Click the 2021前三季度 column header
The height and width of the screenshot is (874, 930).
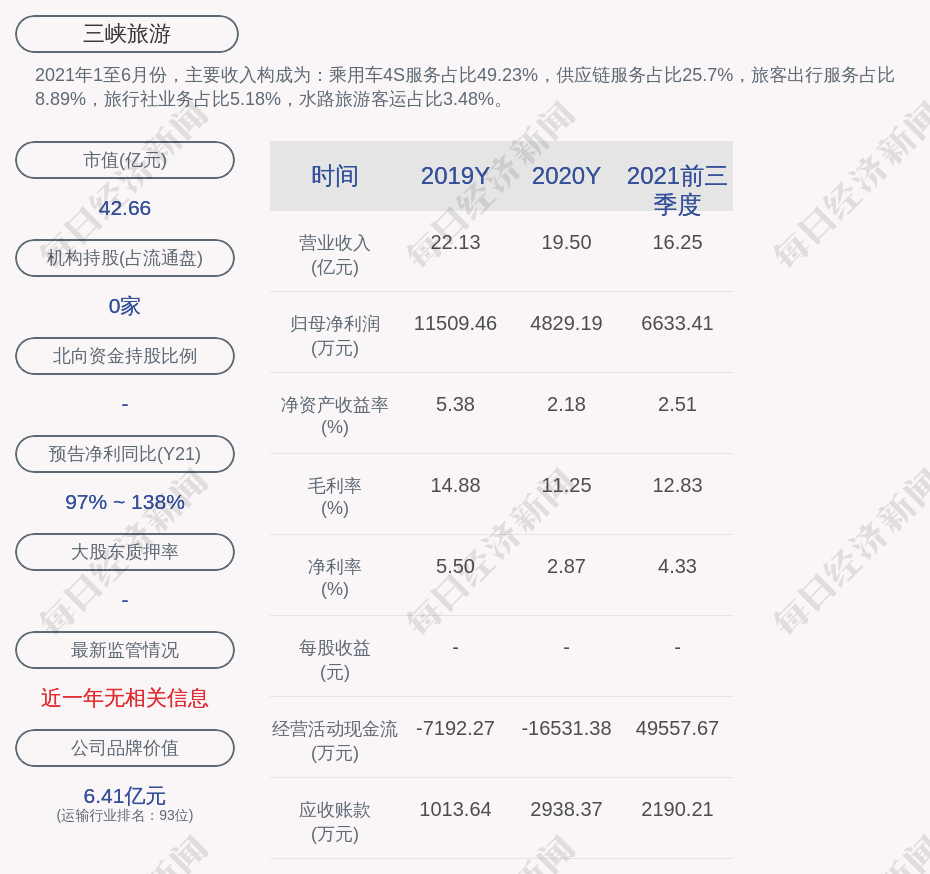677,190
